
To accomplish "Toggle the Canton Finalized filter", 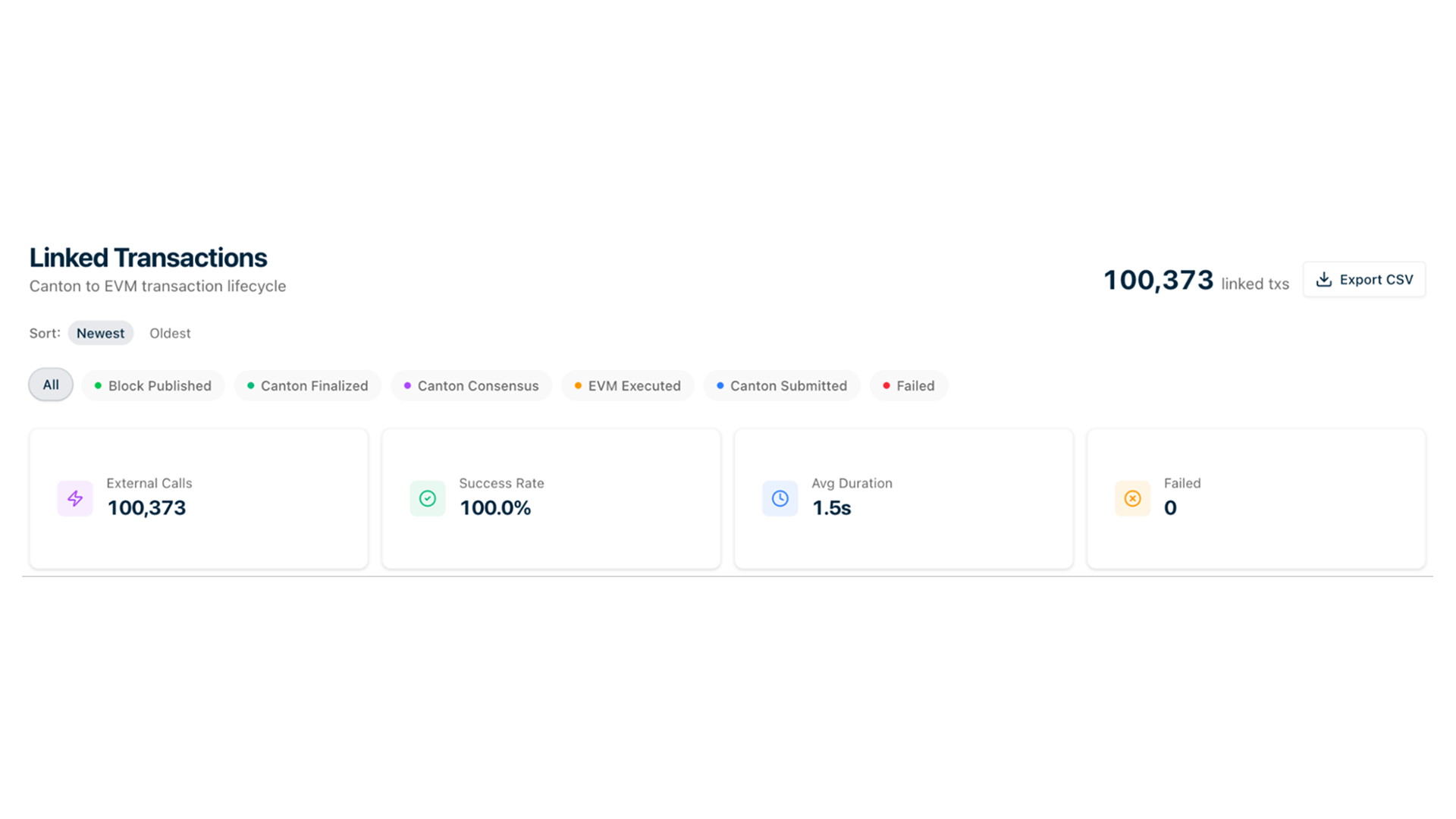I will point(308,385).
